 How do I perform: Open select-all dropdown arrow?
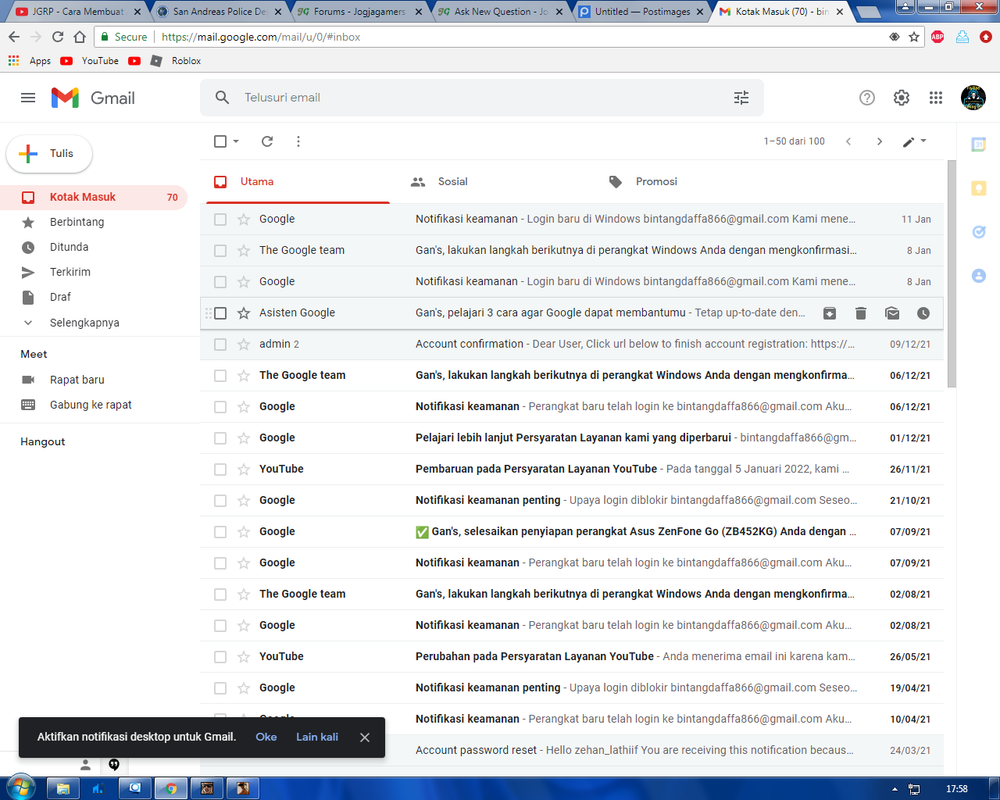coord(236,141)
